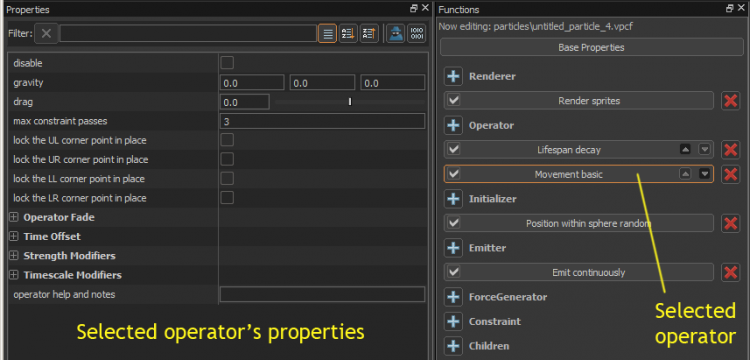
Task: Edit max constraint passes field
Action: 322,121
